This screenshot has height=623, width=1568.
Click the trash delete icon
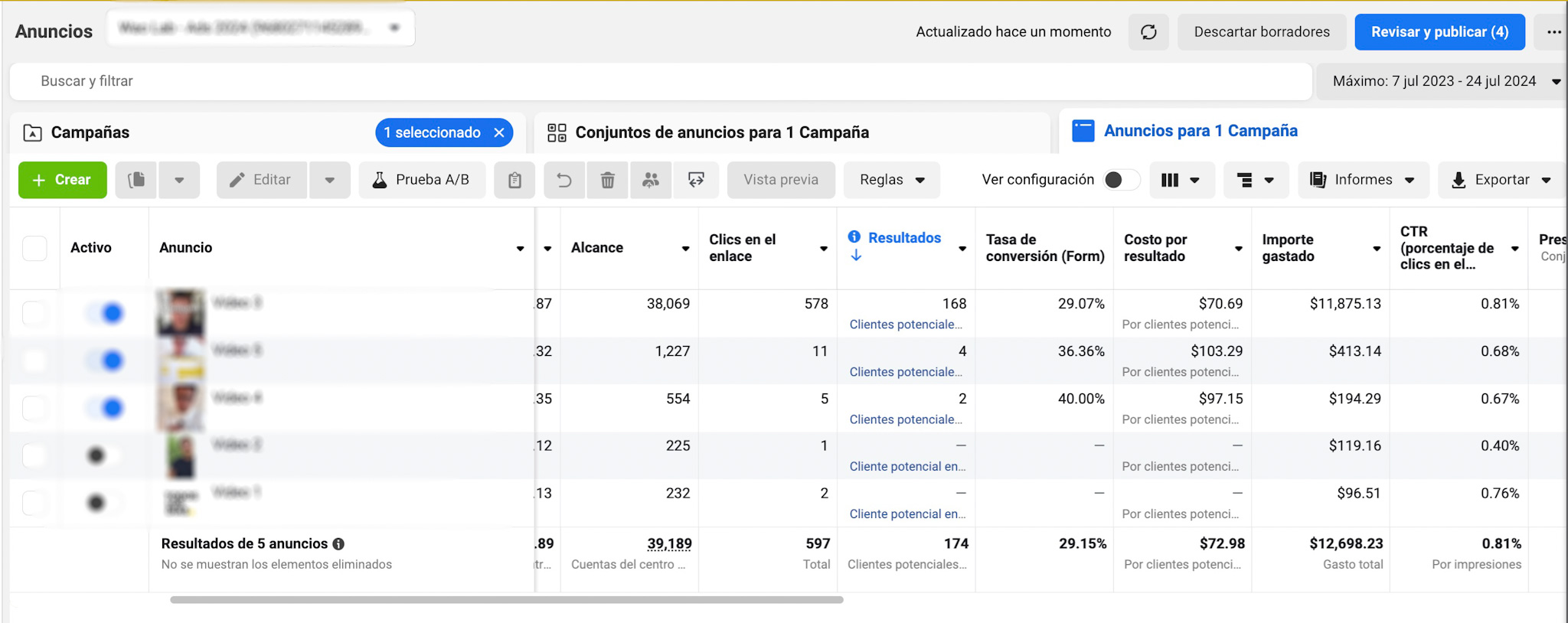(607, 180)
